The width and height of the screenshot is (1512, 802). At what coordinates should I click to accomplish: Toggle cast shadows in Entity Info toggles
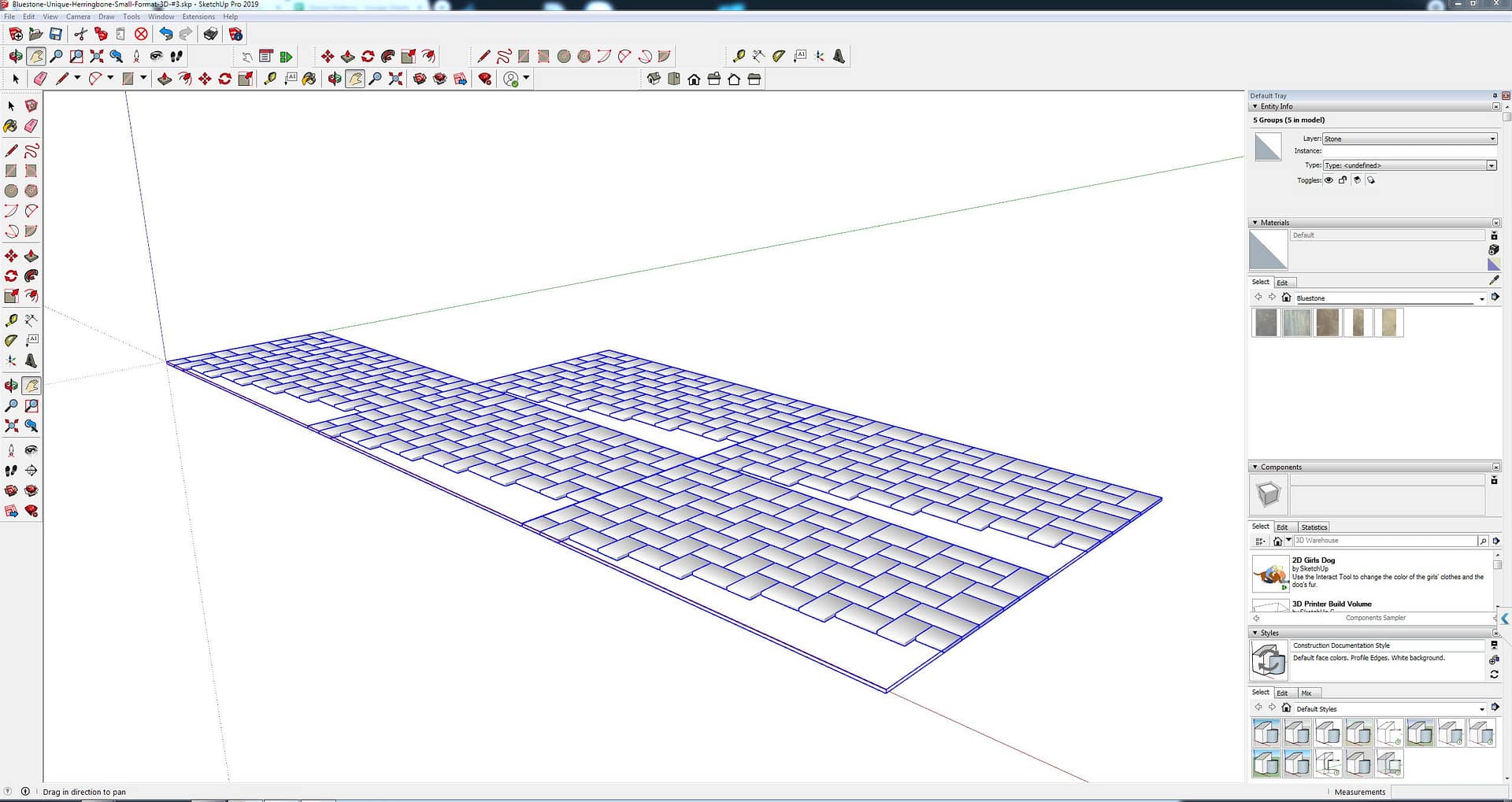tap(1357, 180)
